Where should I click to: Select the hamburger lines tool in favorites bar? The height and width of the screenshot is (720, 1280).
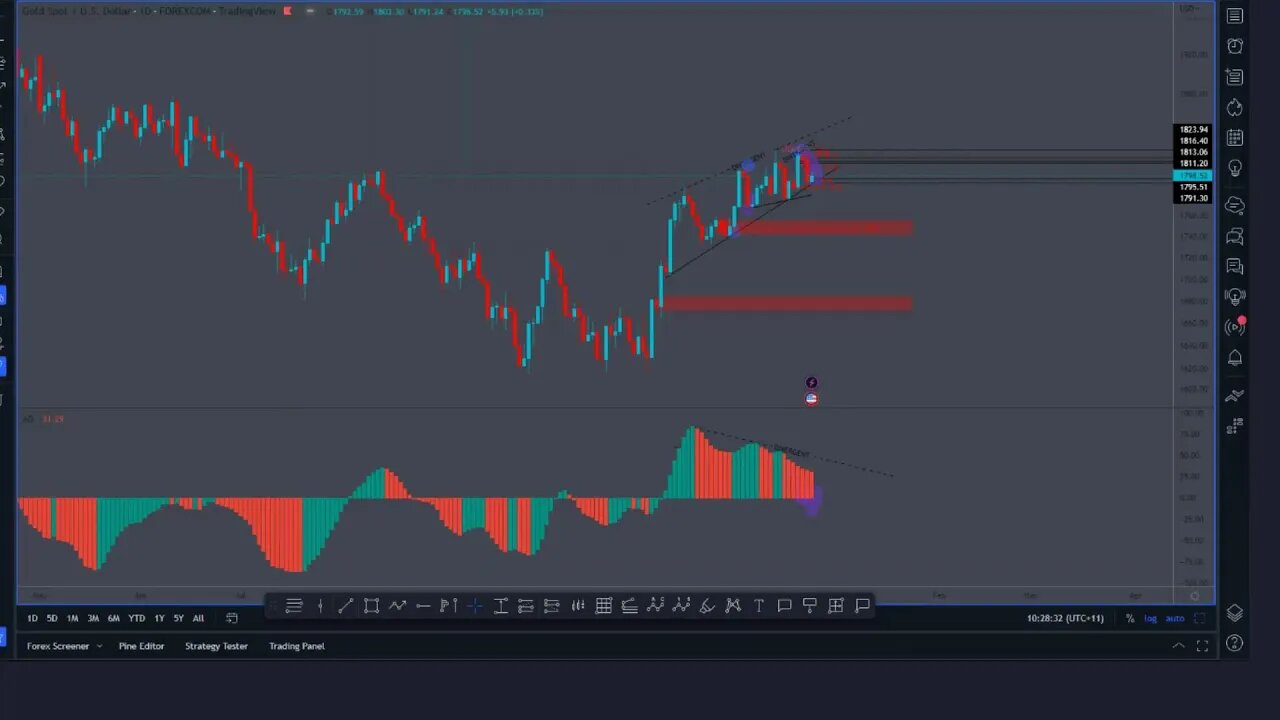(x=294, y=605)
